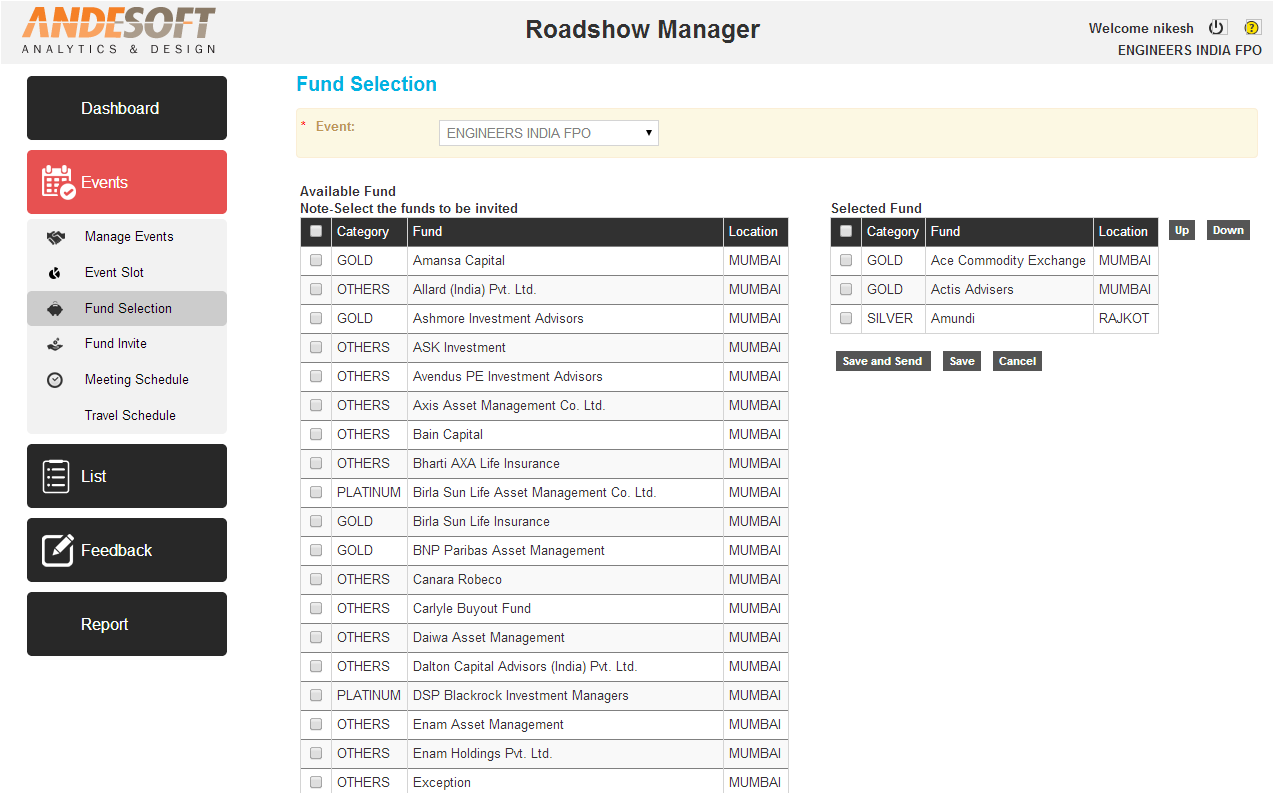Open help via the yellow question mark icon

pyautogui.click(x=1252, y=27)
